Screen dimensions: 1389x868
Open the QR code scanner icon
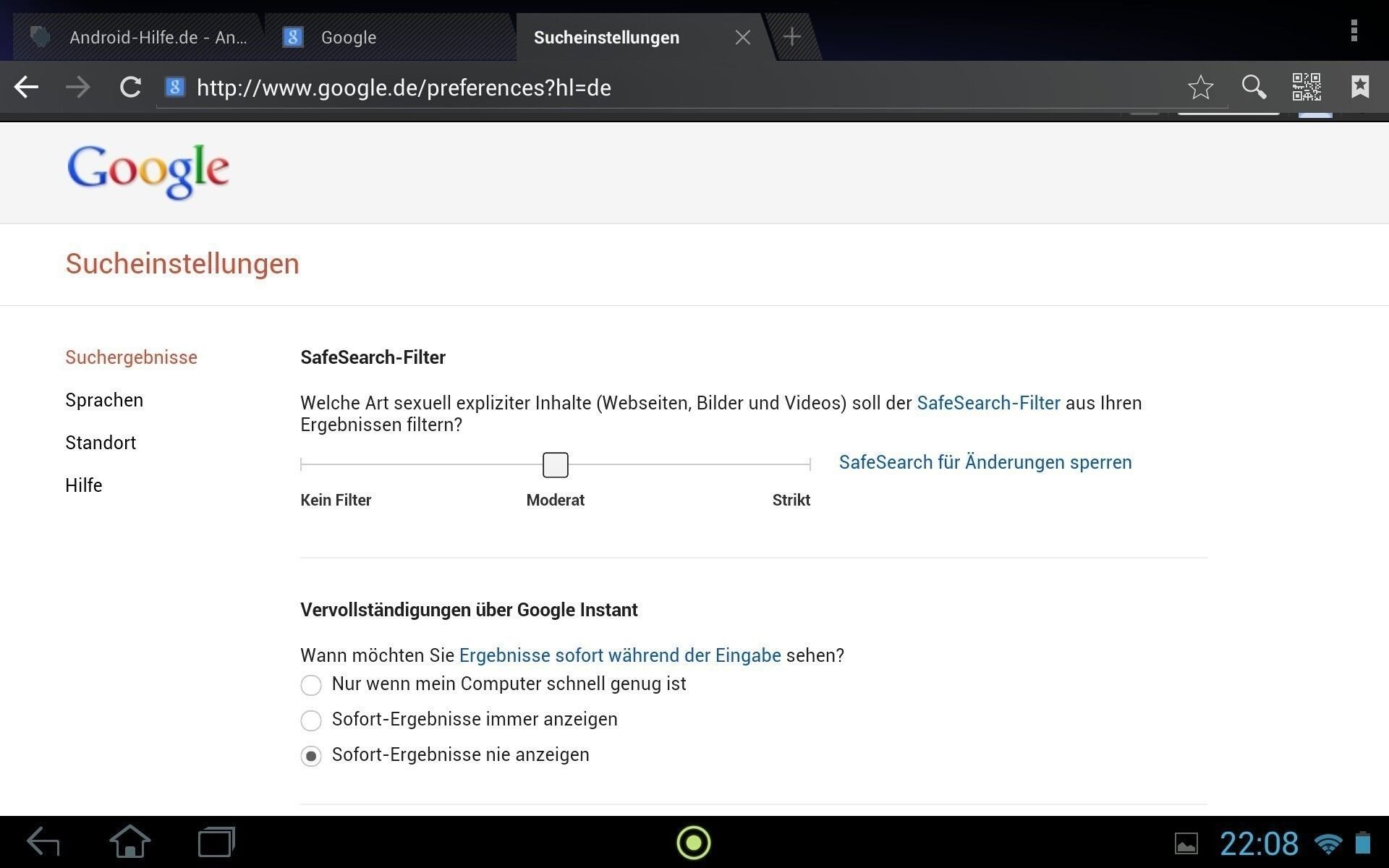click(x=1307, y=87)
